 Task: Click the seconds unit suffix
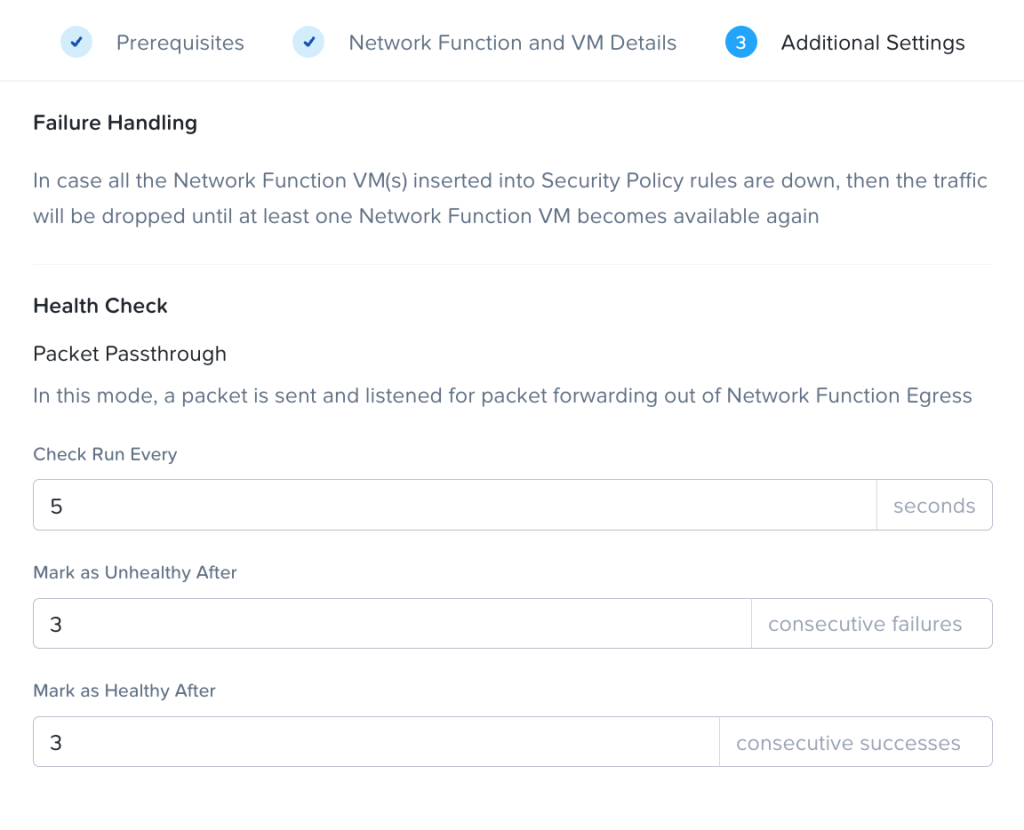[934, 505]
